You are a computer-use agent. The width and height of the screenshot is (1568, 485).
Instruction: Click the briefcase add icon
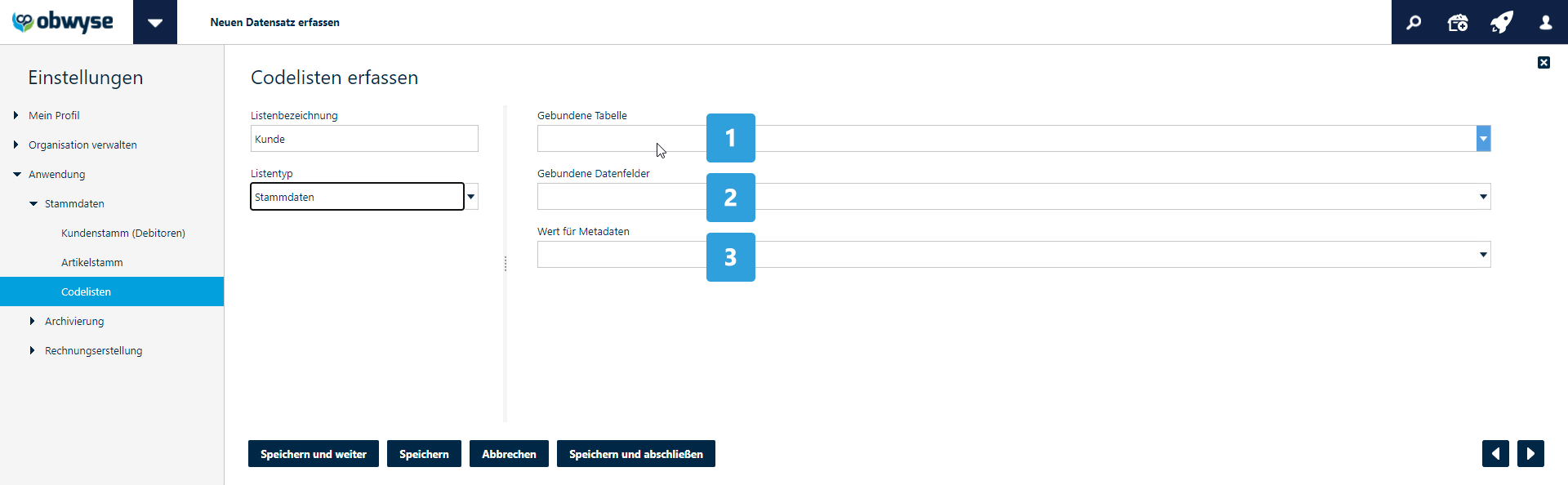1458,23
